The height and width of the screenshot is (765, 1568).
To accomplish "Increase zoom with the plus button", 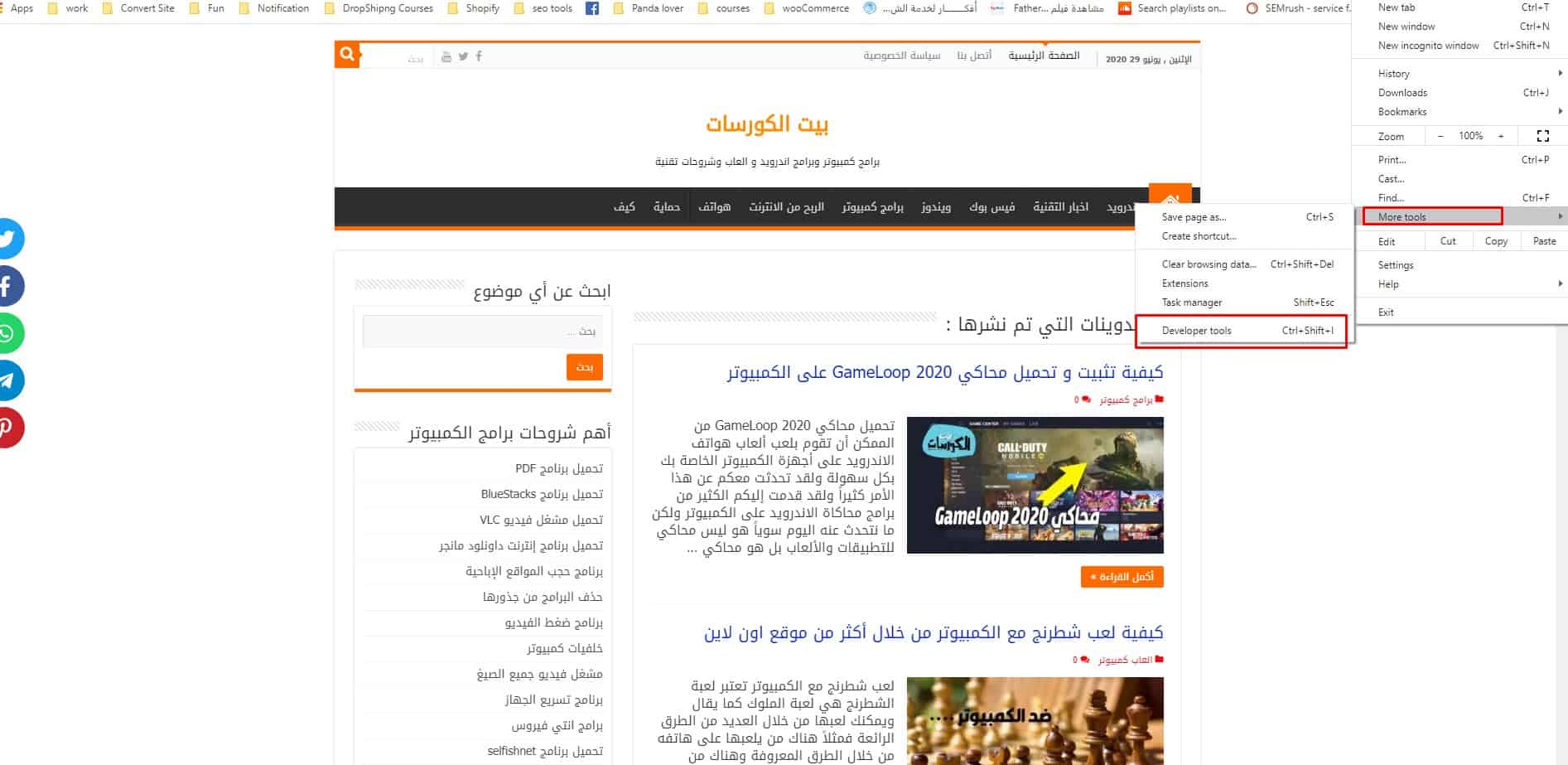I will [x=1501, y=136].
